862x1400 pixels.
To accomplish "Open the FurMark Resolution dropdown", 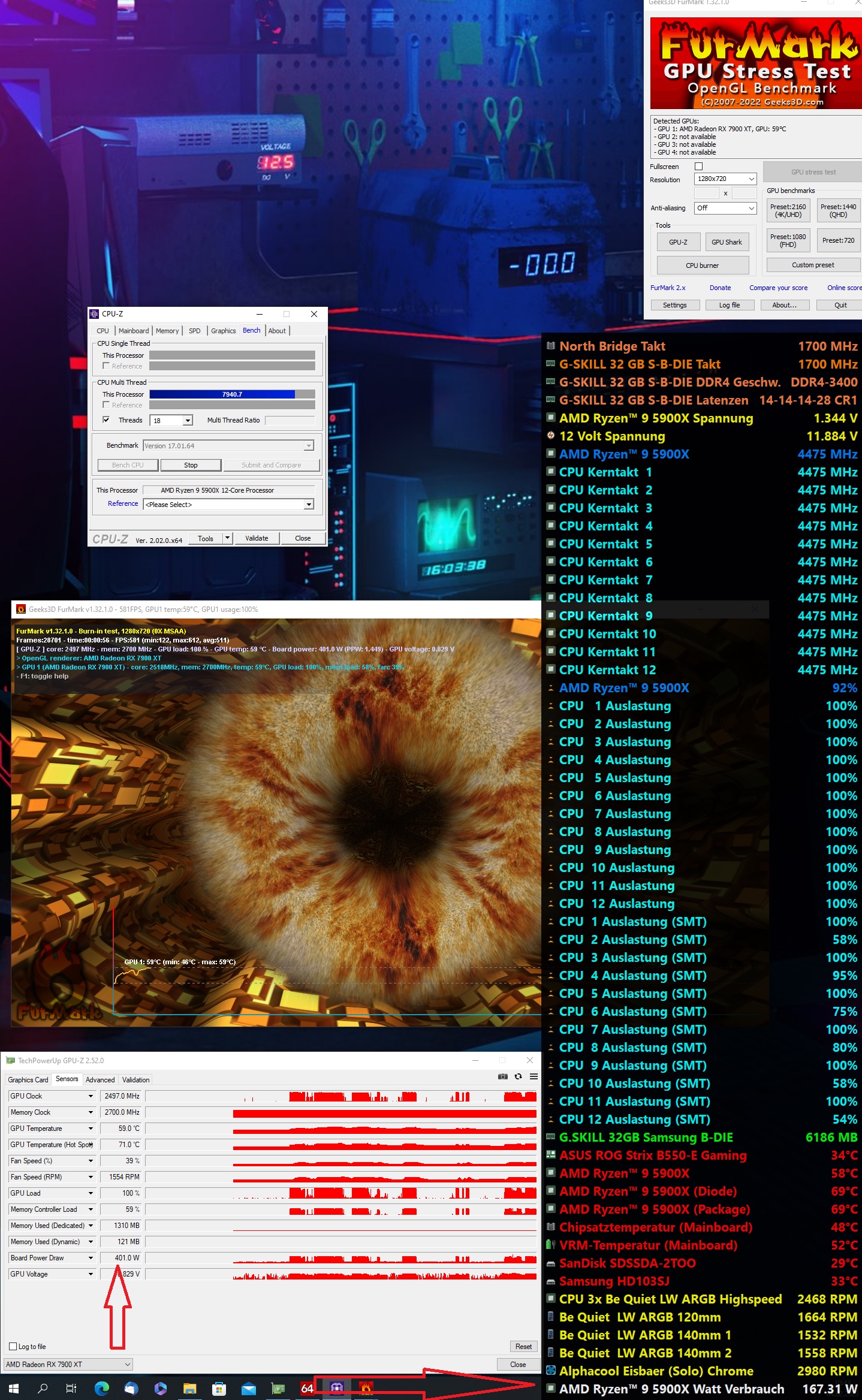I will [725, 179].
